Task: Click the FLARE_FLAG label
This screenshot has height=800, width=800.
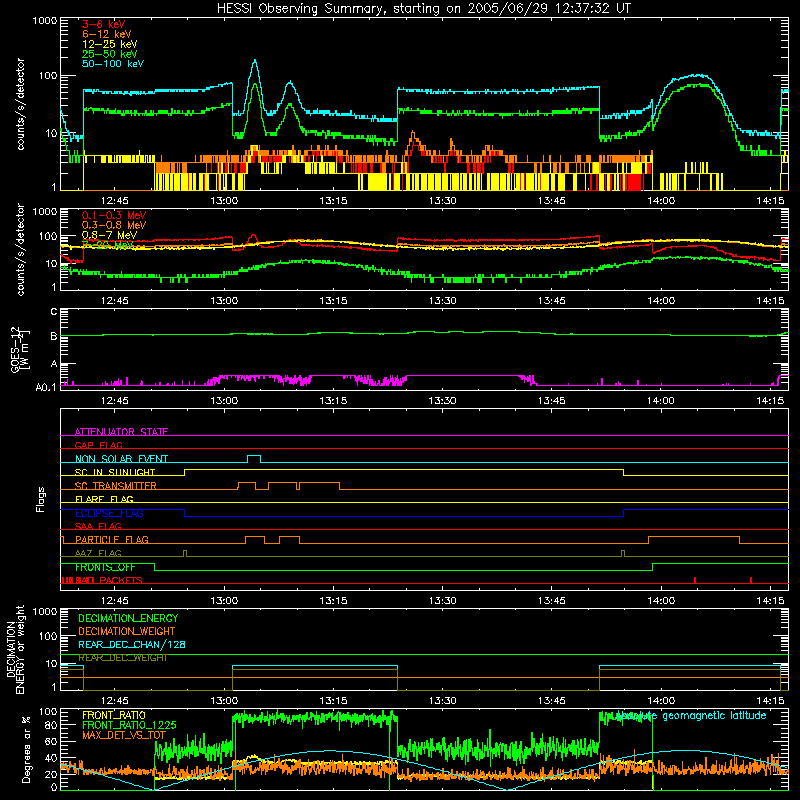Action: (x=104, y=499)
